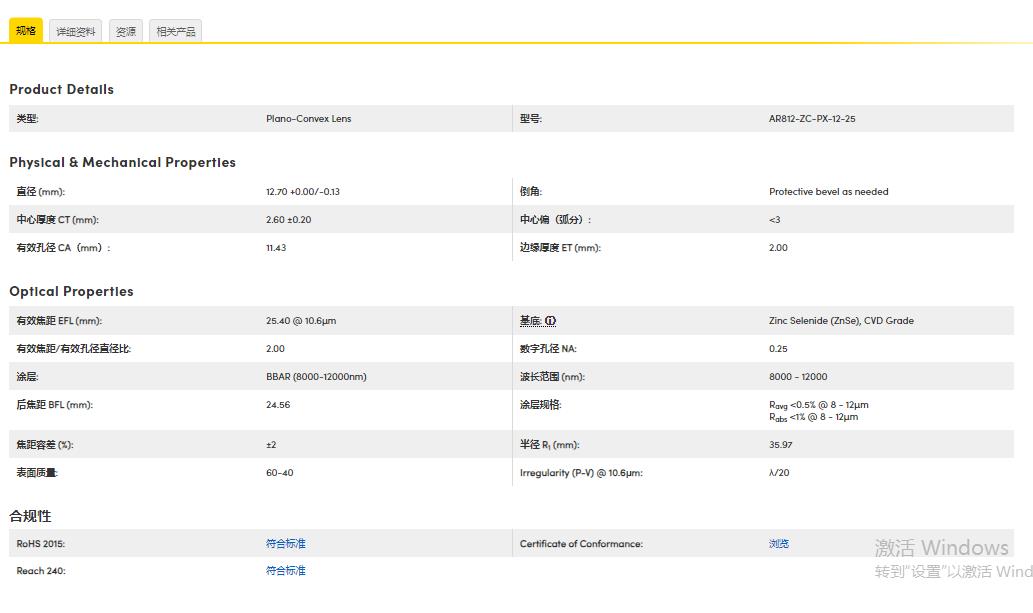Image resolution: width=1033 pixels, height=613 pixels.
Task: Click the info icon next to 基底
Action: (x=550, y=321)
